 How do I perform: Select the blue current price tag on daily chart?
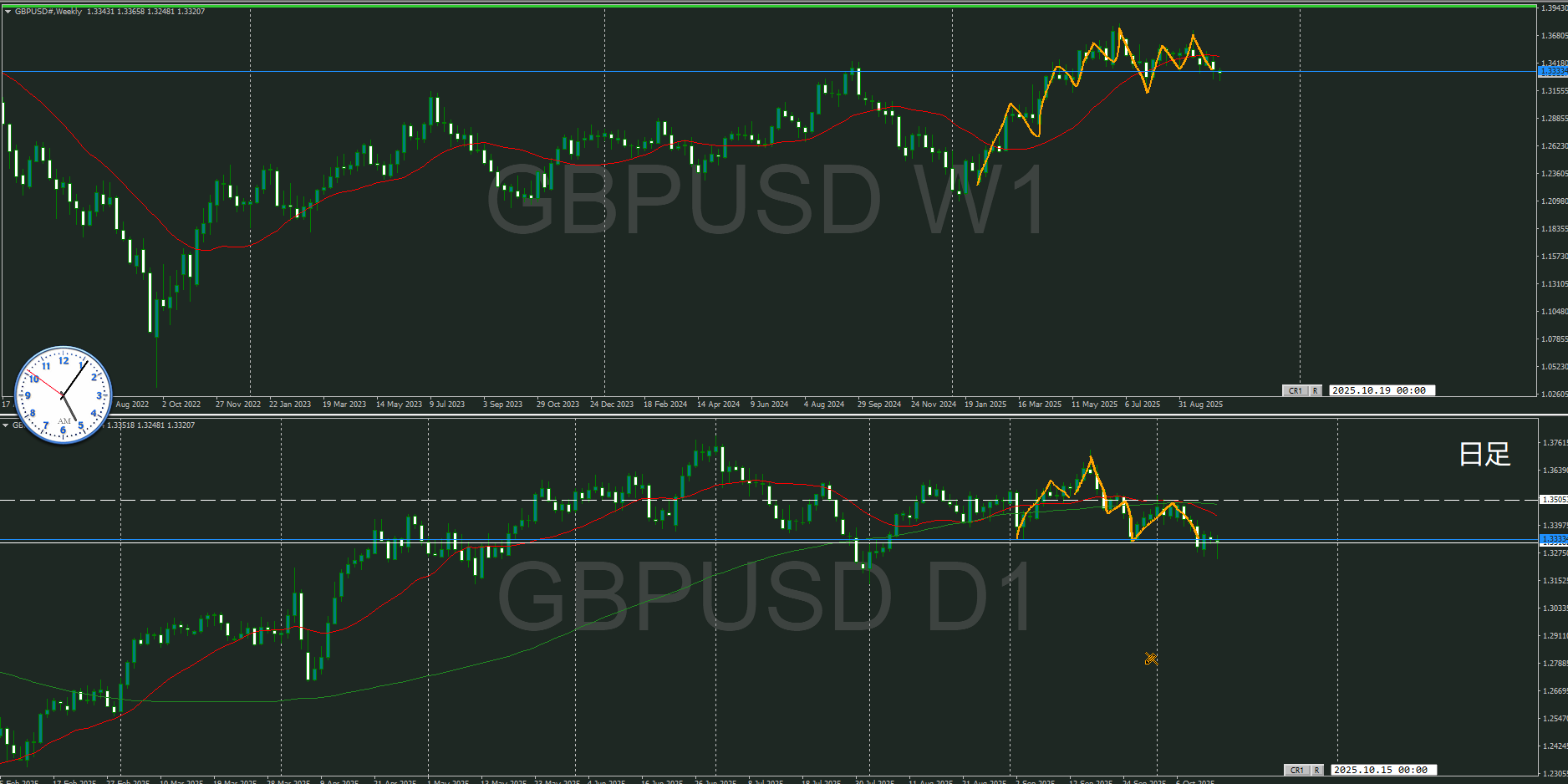(1553, 539)
